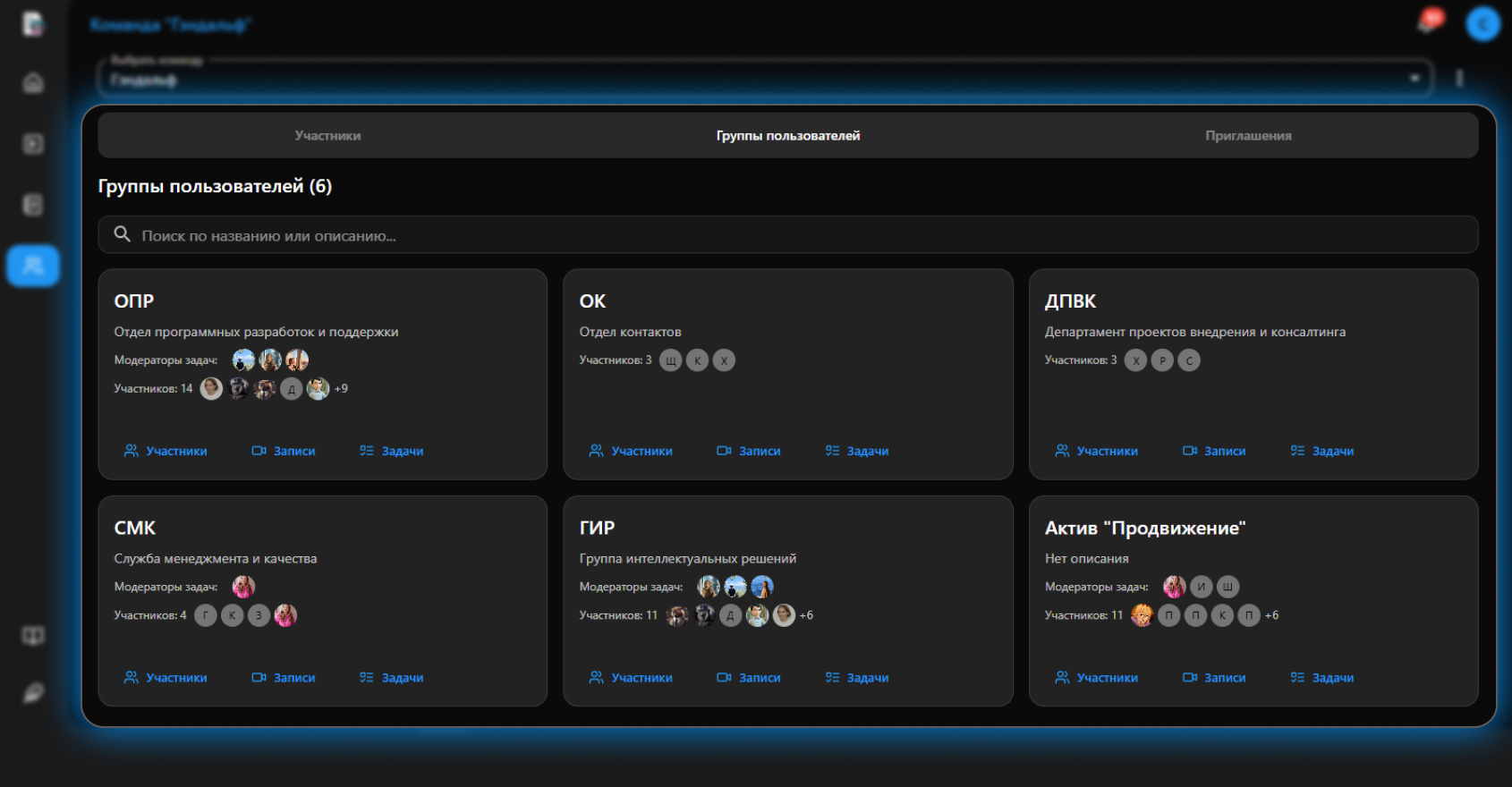Open Участники of the ОПР group
This screenshot has width=1512, height=787.
(166, 451)
